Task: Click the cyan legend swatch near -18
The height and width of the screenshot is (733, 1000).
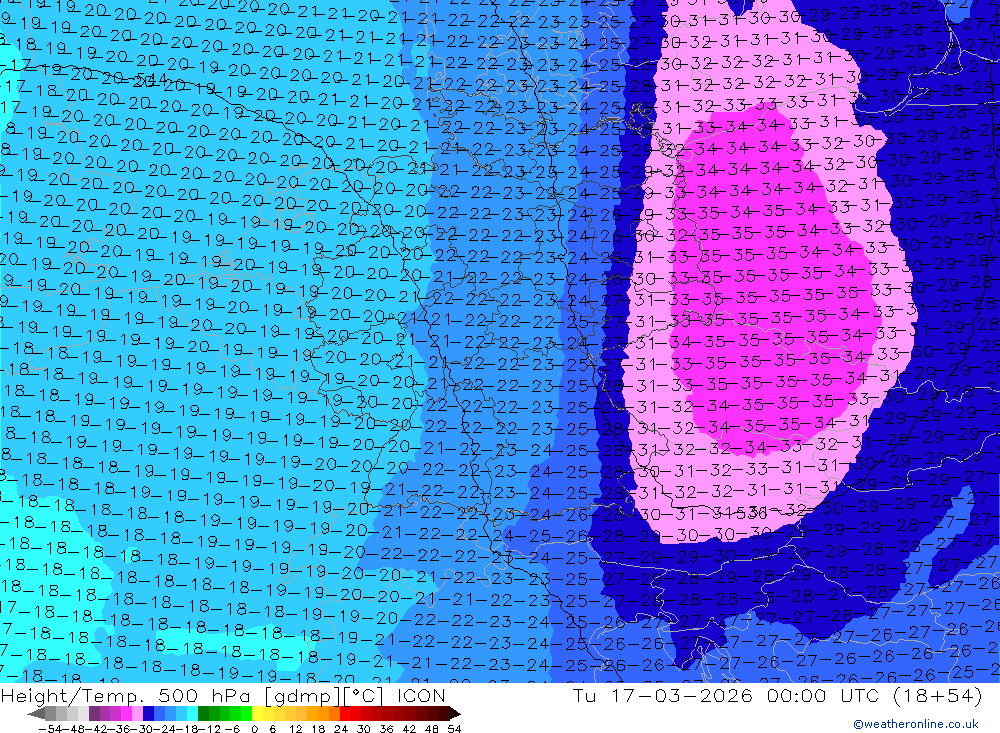Action: tap(192, 713)
